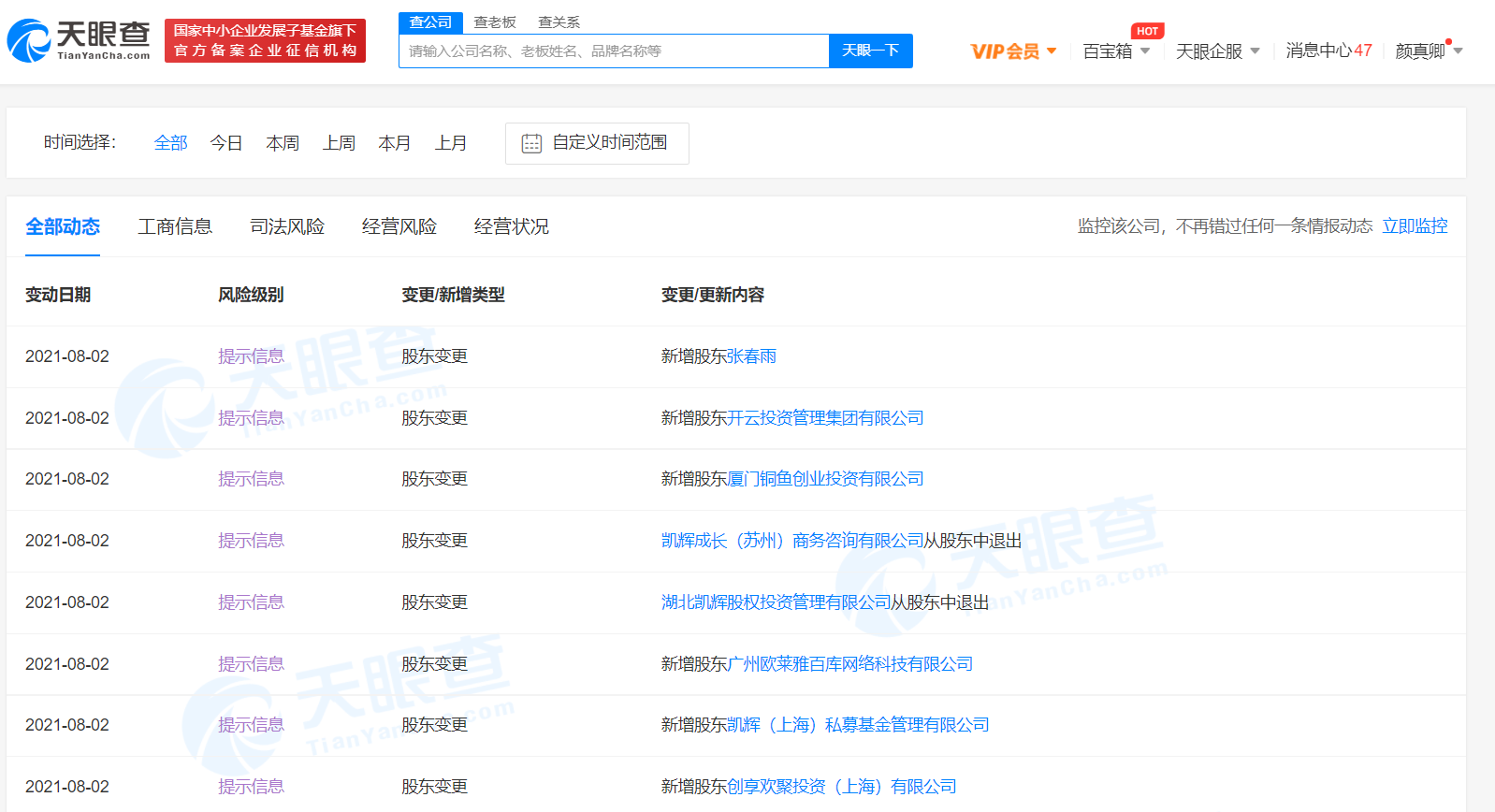
Task: Expand the 百宝箱 dropdown menu
Action: pyautogui.click(x=1116, y=51)
